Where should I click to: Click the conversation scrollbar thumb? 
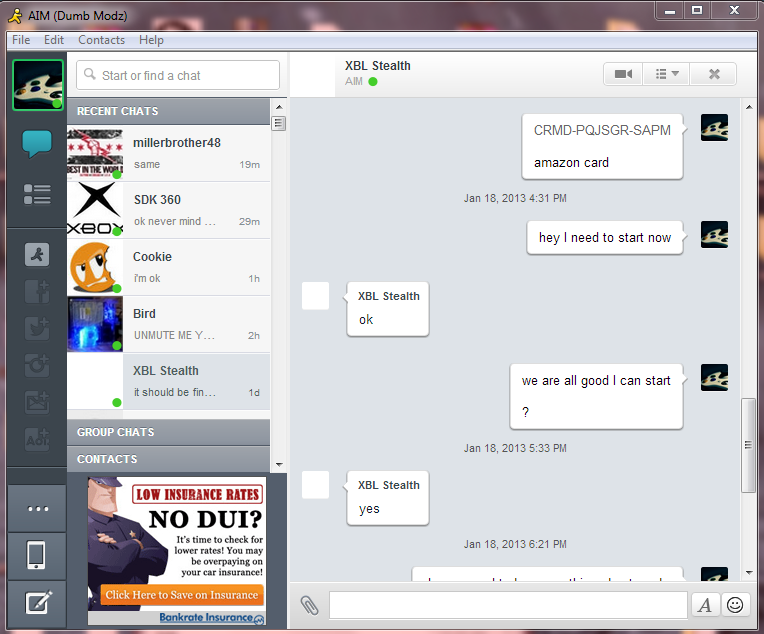[x=748, y=445]
